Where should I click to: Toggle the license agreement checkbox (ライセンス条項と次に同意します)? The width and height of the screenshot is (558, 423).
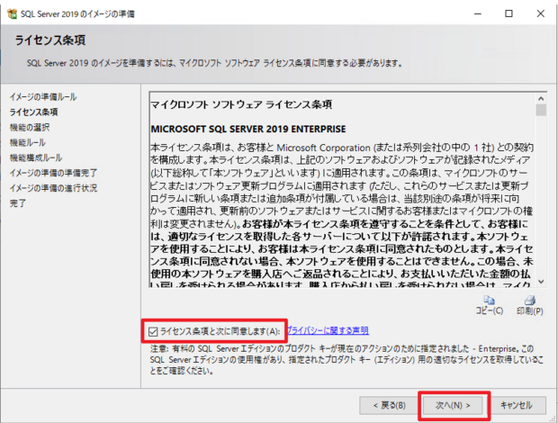(x=153, y=332)
